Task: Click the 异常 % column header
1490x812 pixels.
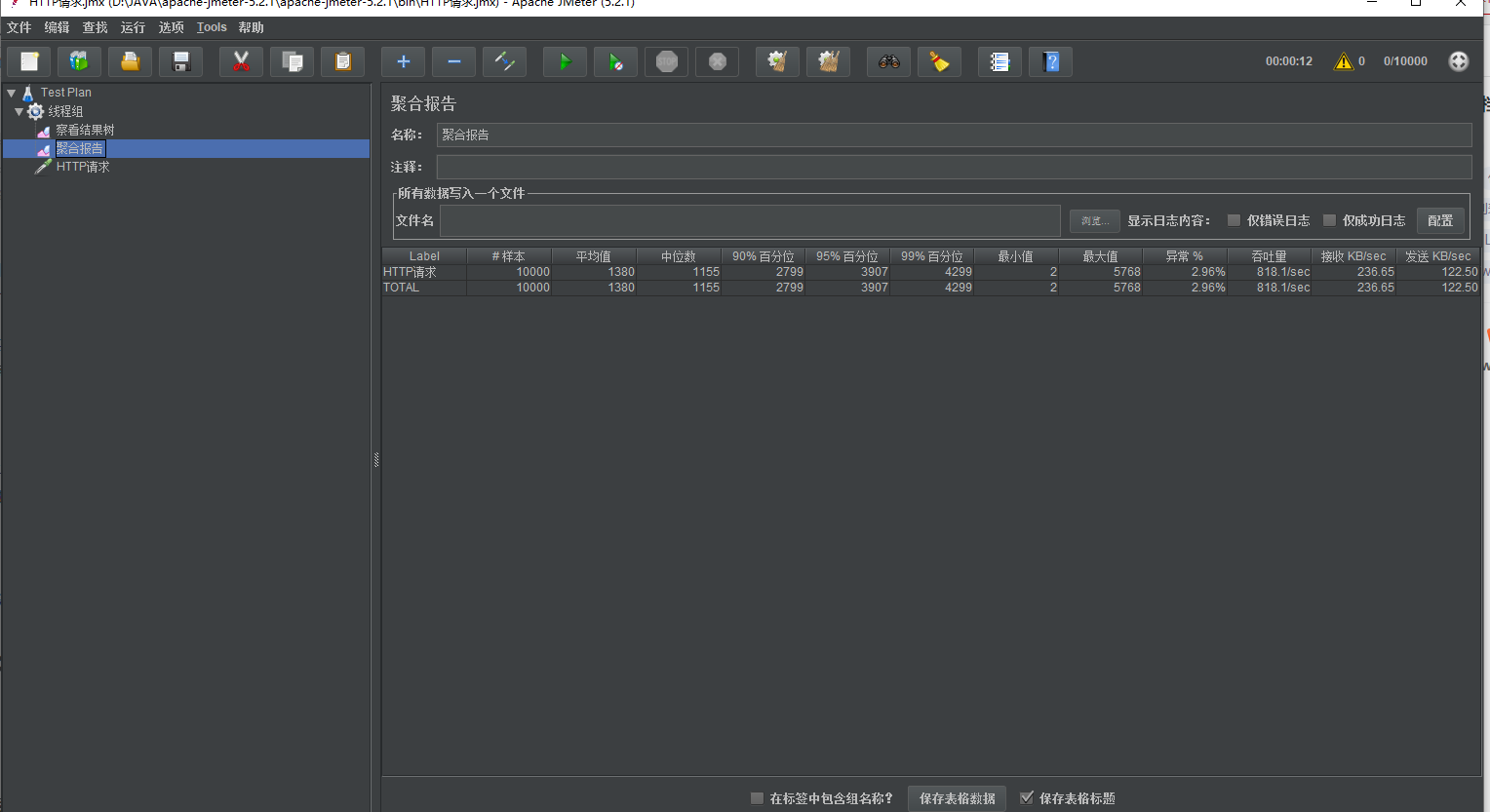Action: 1185,256
